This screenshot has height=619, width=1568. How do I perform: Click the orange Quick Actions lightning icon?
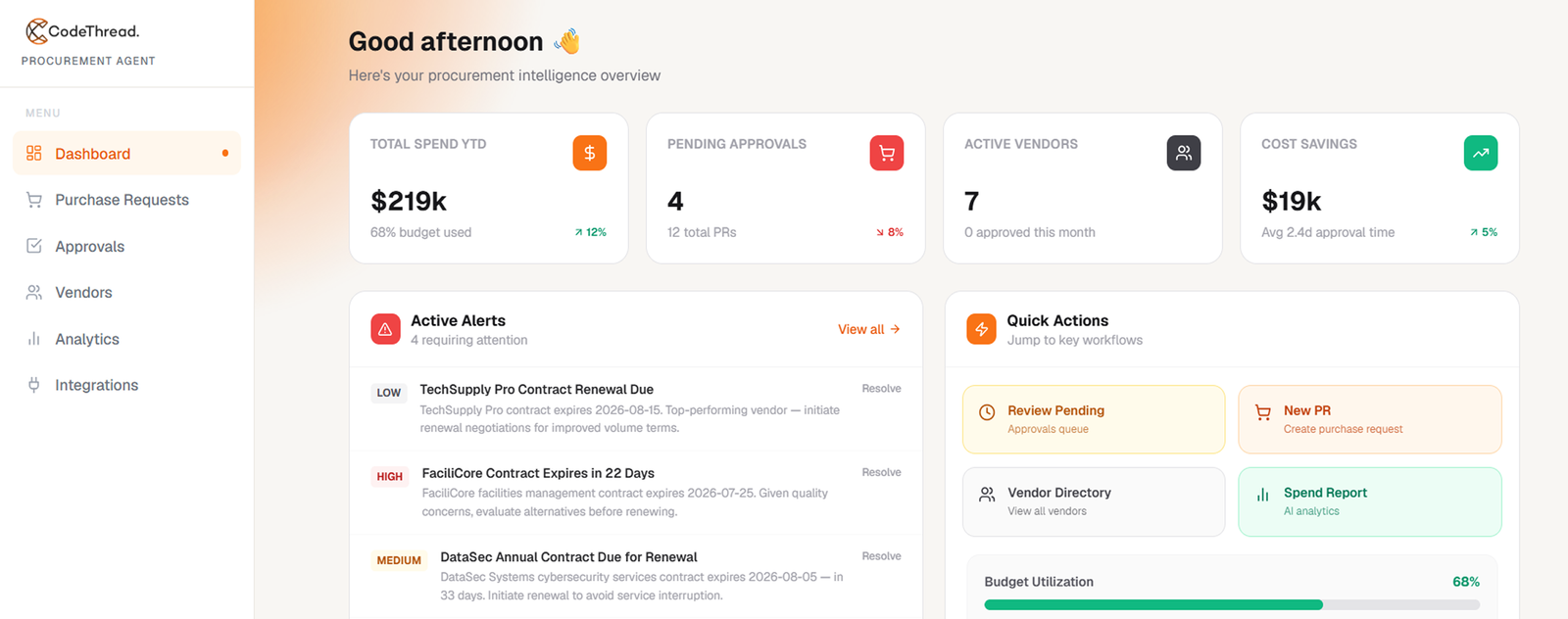pos(981,329)
